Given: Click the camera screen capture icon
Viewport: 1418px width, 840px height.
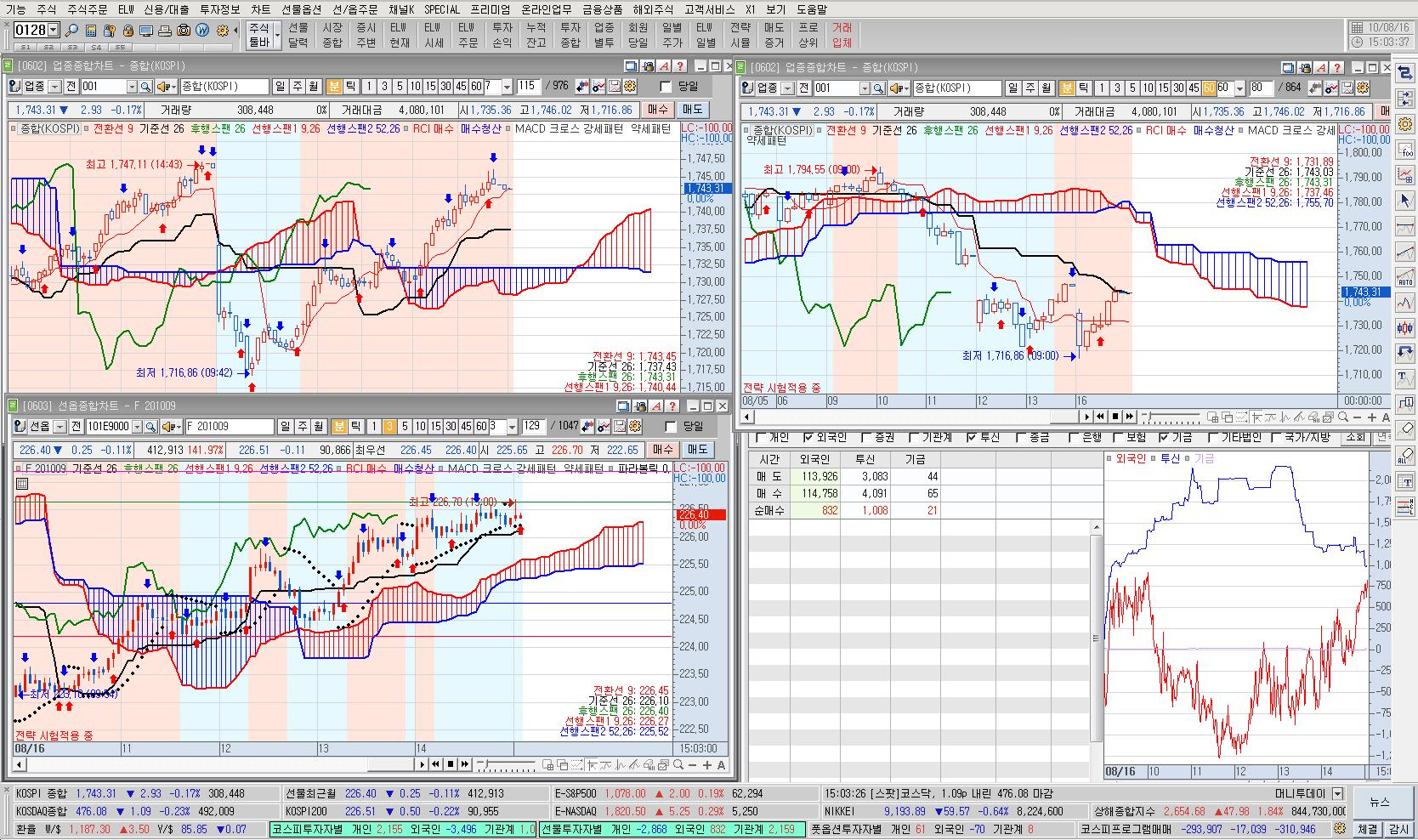Looking at the screenshot, I should [184, 31].
